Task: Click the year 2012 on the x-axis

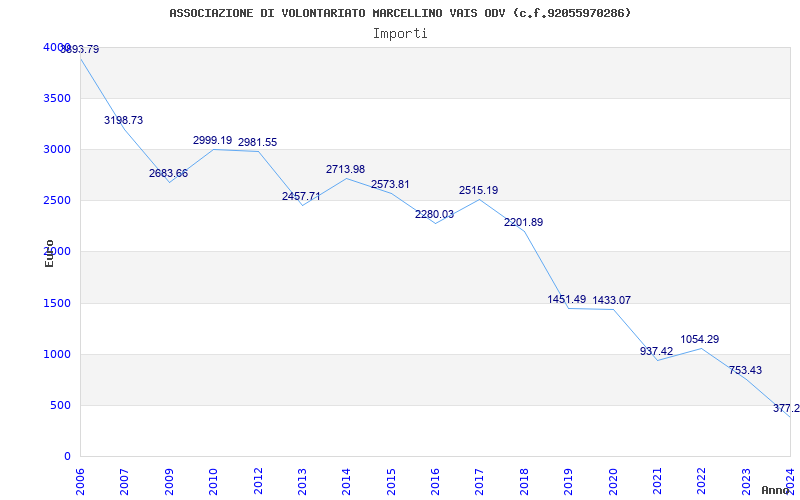Action: click(x=258, y=481)
